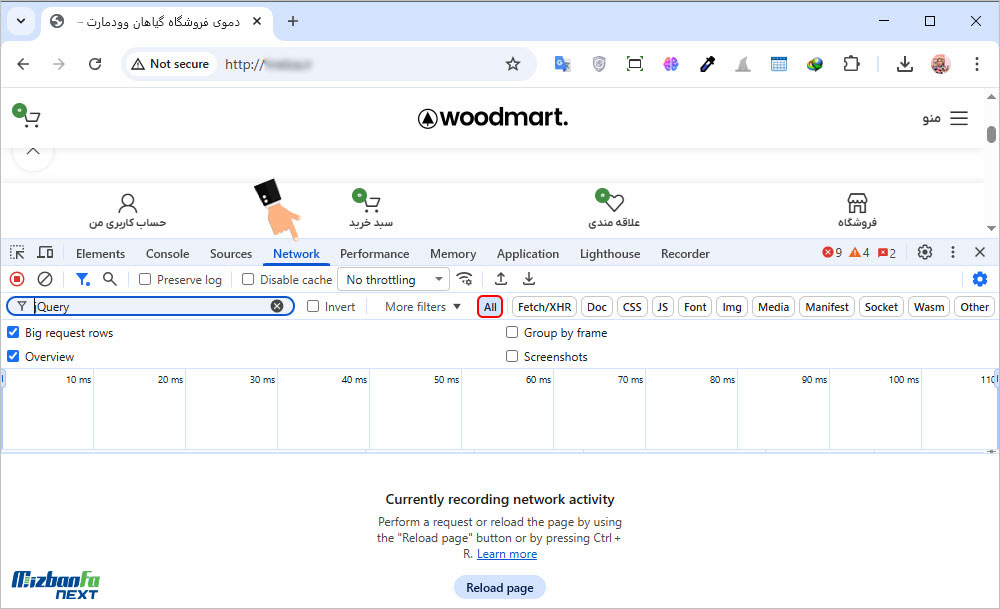Viewport: 1000px width, 609px height.
Task: Follow the Learn more link
Action: 507,554
